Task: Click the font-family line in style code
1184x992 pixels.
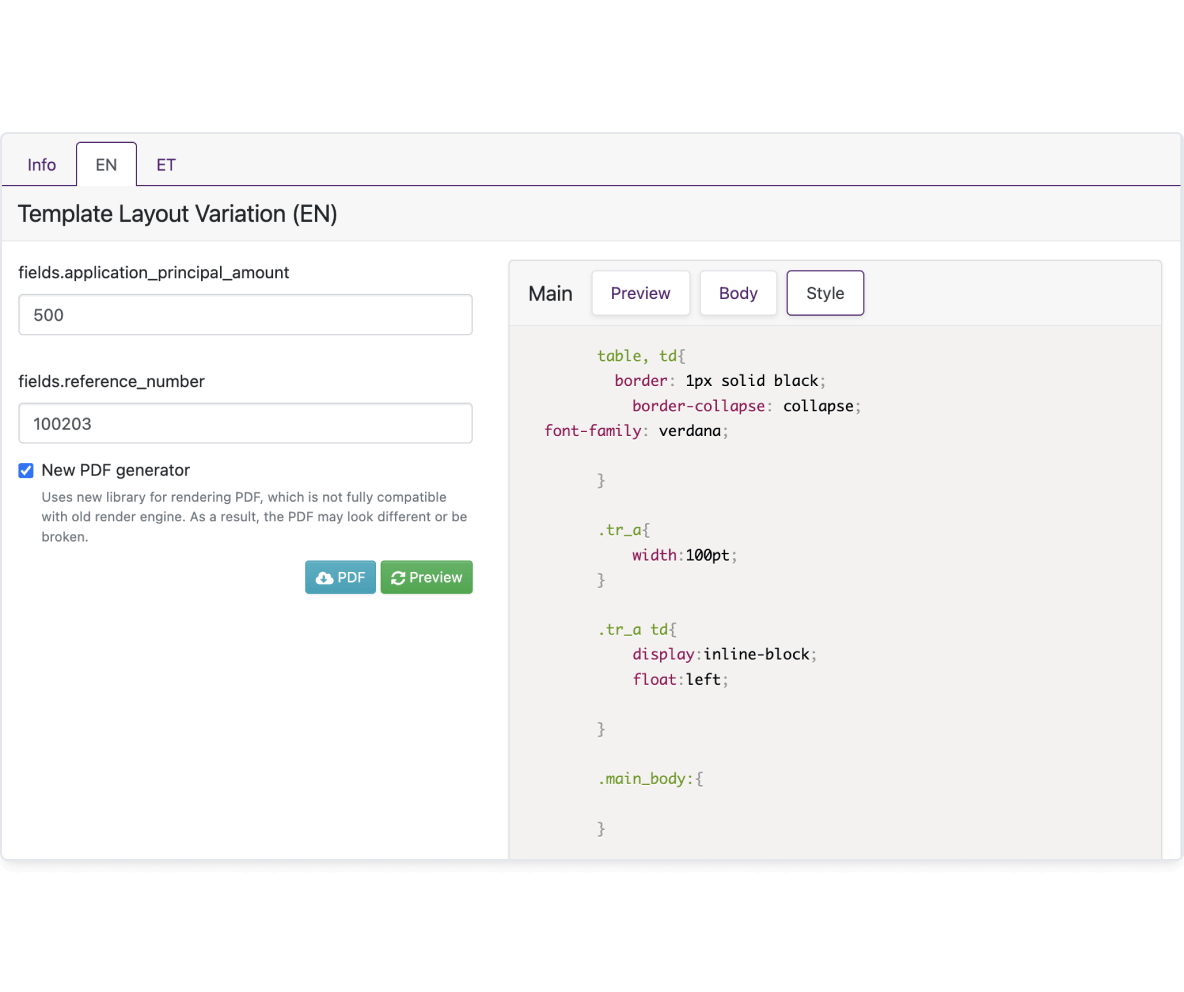Action: (x=637, y=431)
